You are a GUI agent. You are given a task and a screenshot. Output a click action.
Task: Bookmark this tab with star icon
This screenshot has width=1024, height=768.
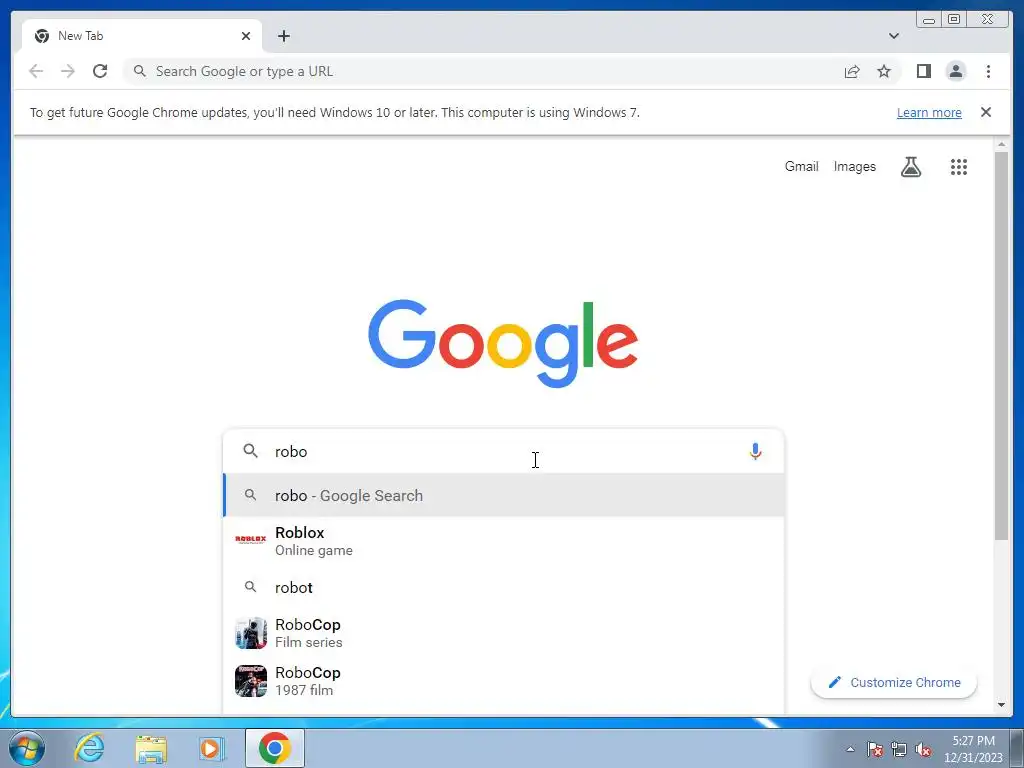coord(884,71)
